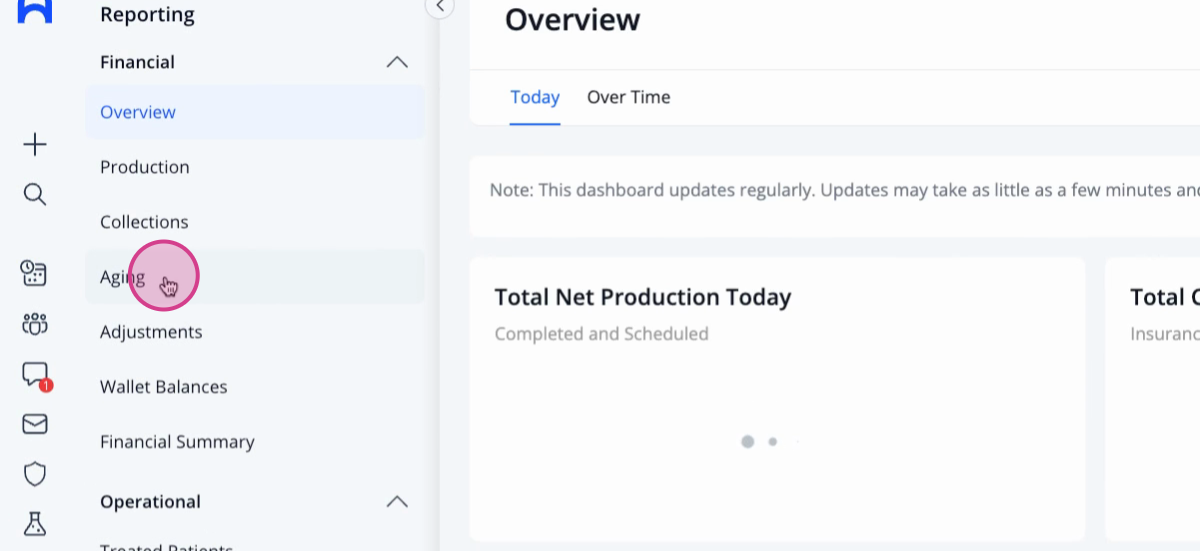This screenshot has height=551, width=1200.
Task: Click the Completed and Scheduled subtitle
Action: tap(601, 334)
